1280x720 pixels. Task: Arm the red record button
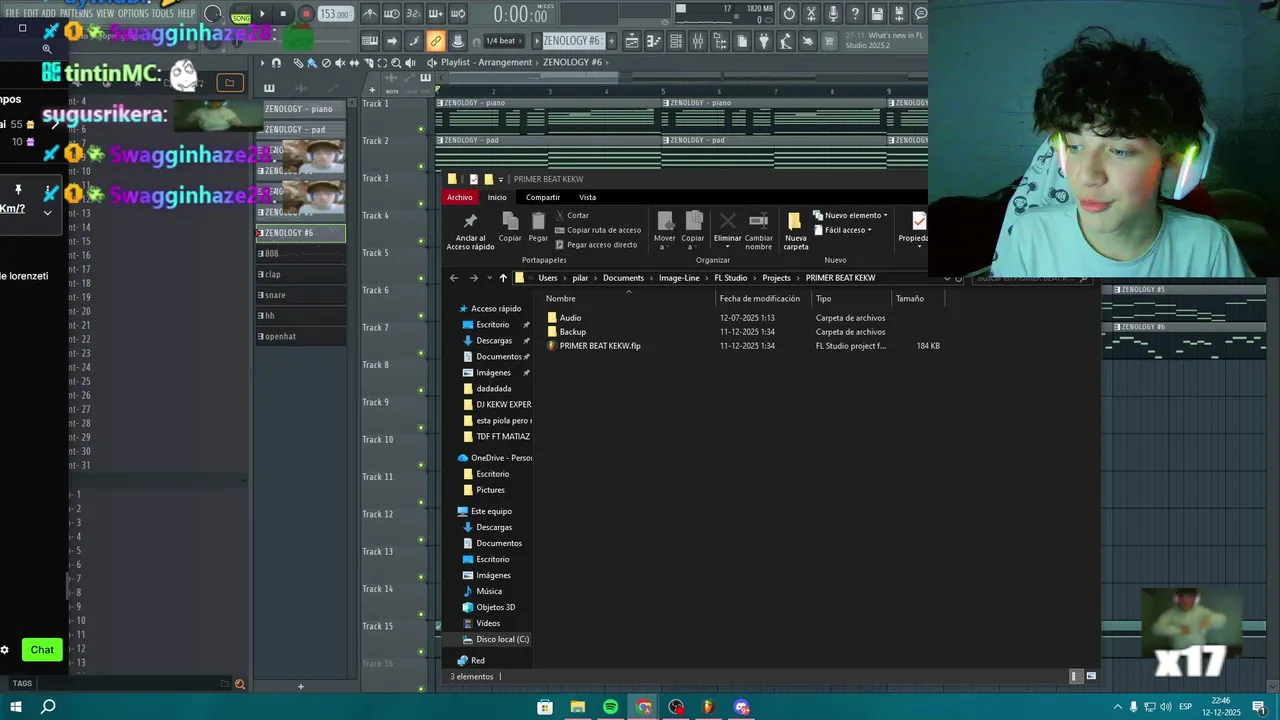[x=306, y=14]
